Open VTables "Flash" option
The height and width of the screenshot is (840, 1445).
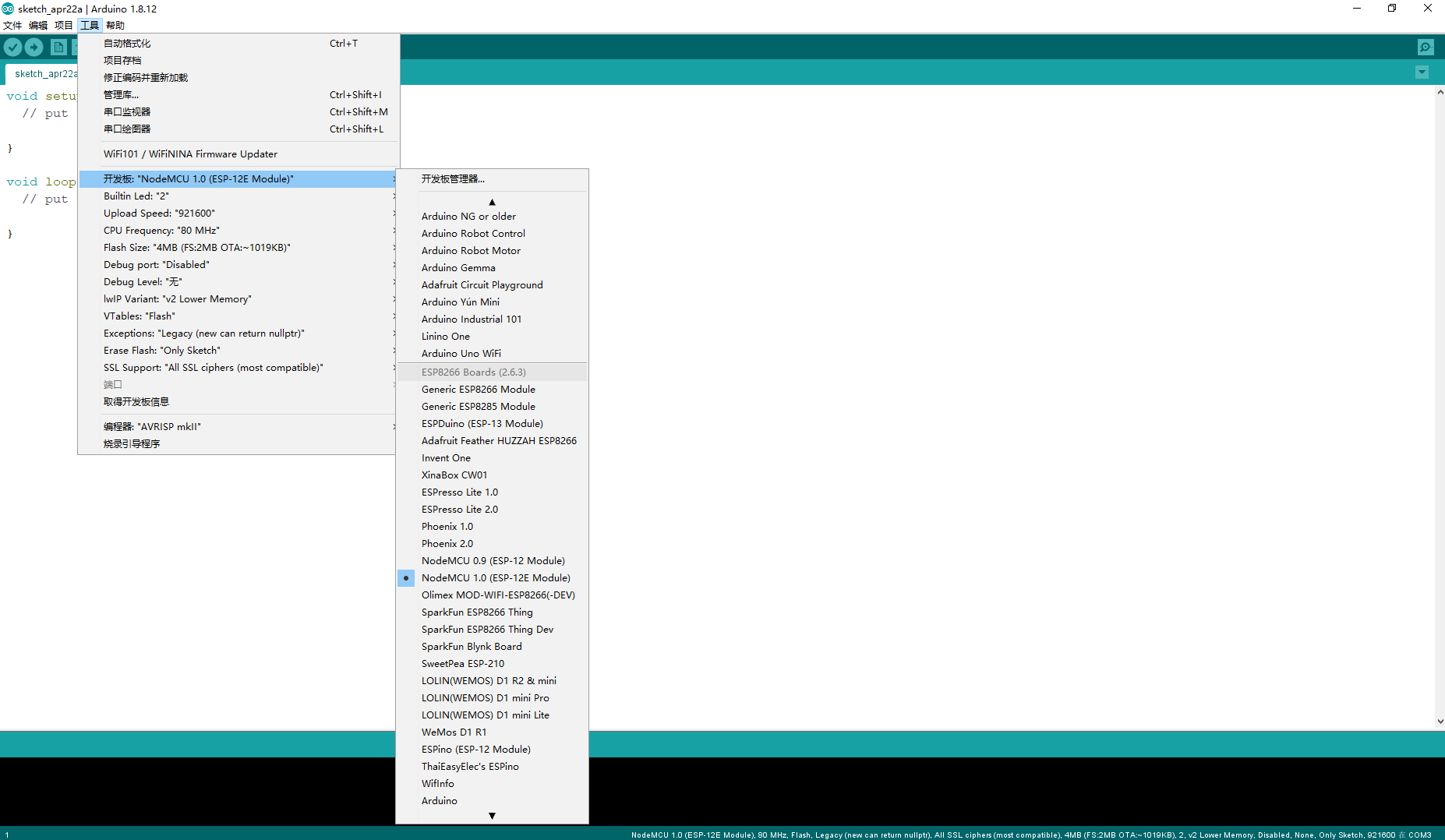(x=239, y=316)
